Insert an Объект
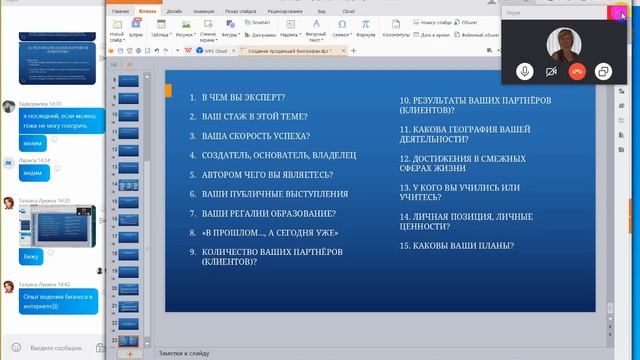The height and width of the screenshot is (360, 640). coord(466,22)
